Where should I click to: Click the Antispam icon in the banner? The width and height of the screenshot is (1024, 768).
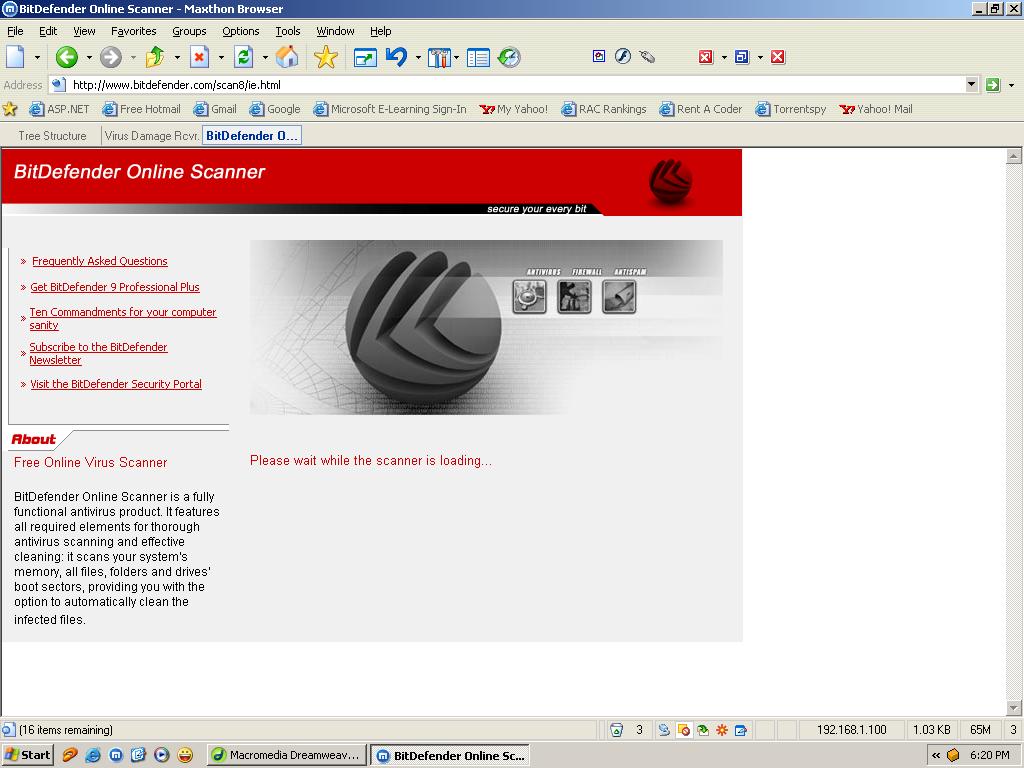tap(618, 296)
